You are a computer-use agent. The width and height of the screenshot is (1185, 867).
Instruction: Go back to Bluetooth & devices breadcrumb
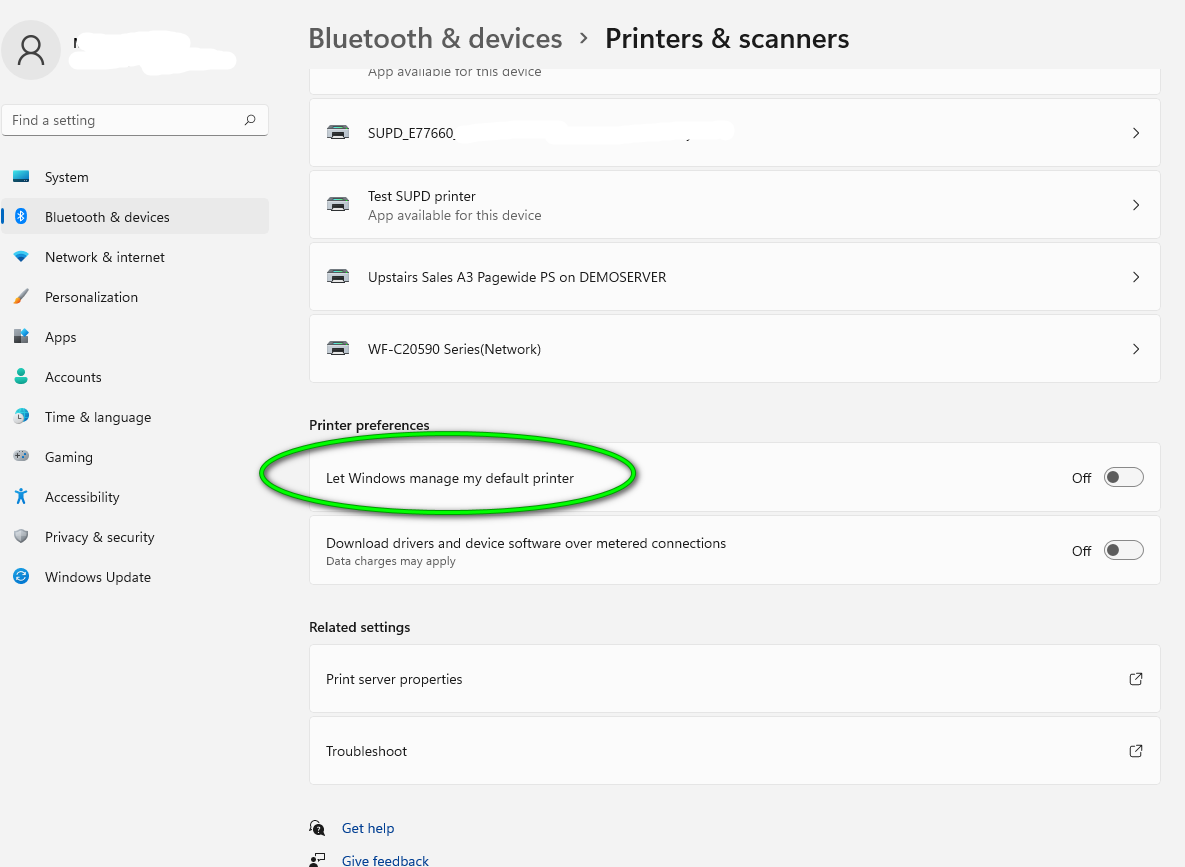pyautogui.click(x=435, y=38)
